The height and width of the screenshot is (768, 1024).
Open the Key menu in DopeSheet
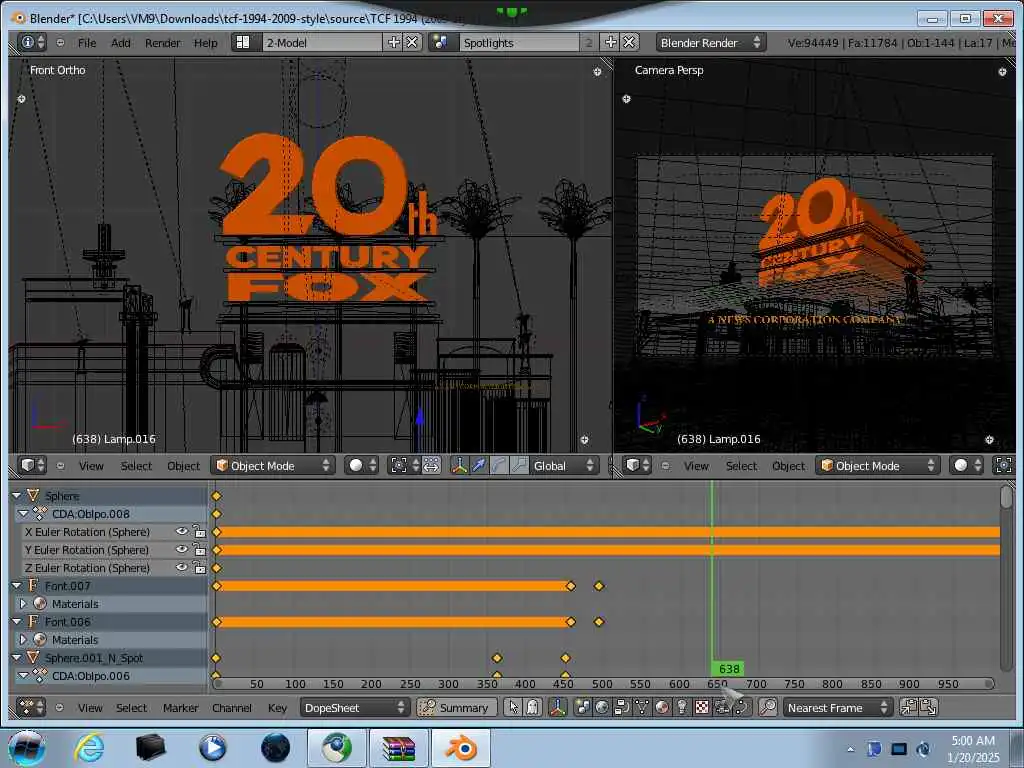pos(278,707)
